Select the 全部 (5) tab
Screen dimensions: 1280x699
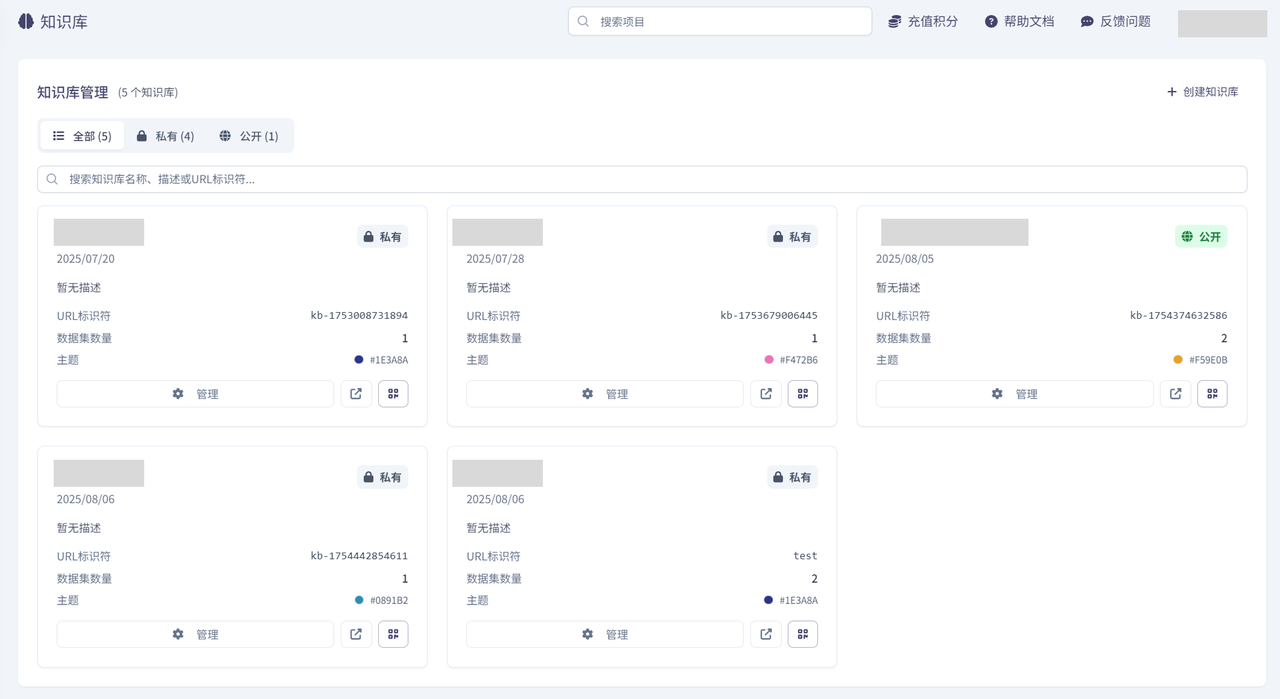(x=84, y=135)
